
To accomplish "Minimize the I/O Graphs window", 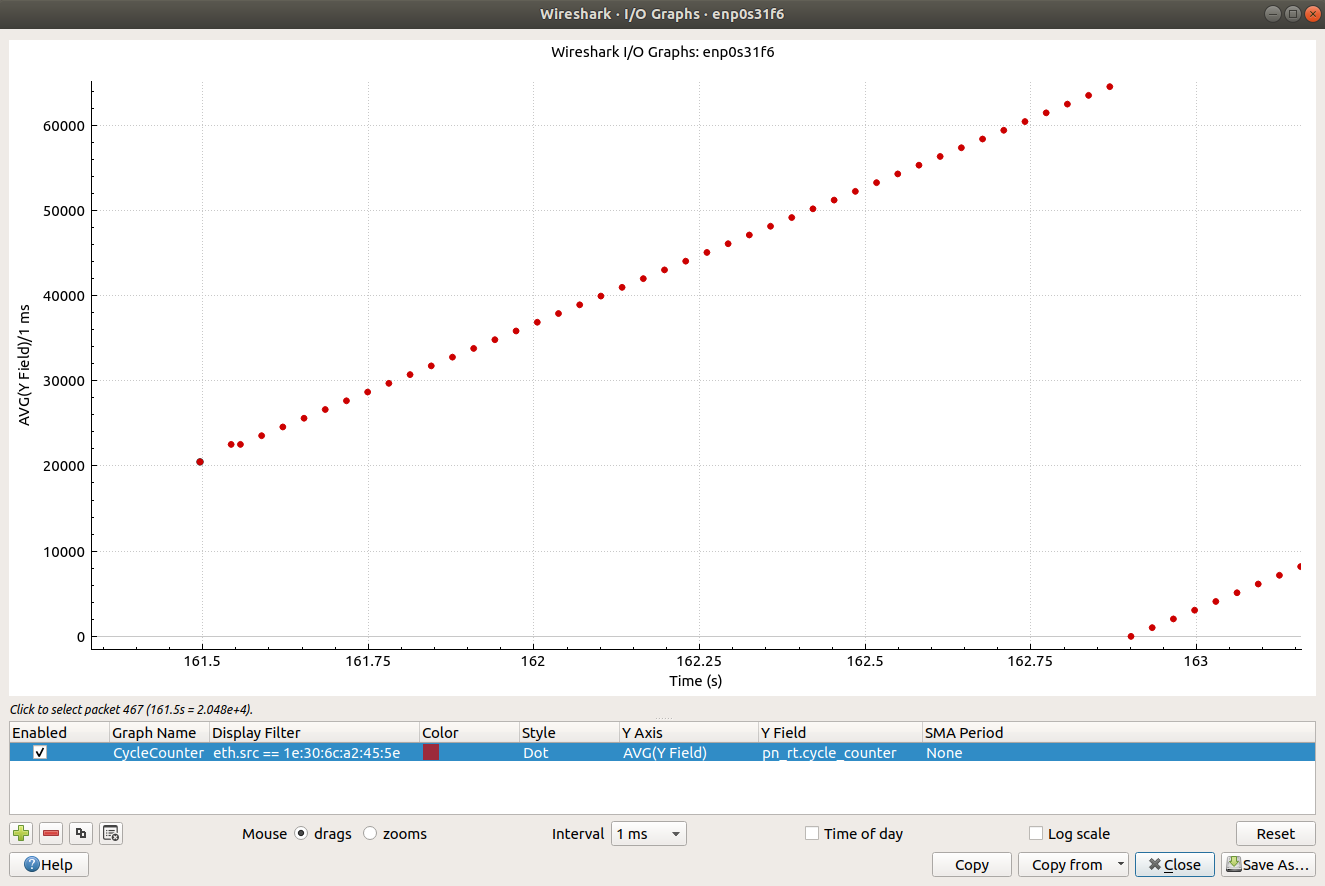I will (1273, 13).
